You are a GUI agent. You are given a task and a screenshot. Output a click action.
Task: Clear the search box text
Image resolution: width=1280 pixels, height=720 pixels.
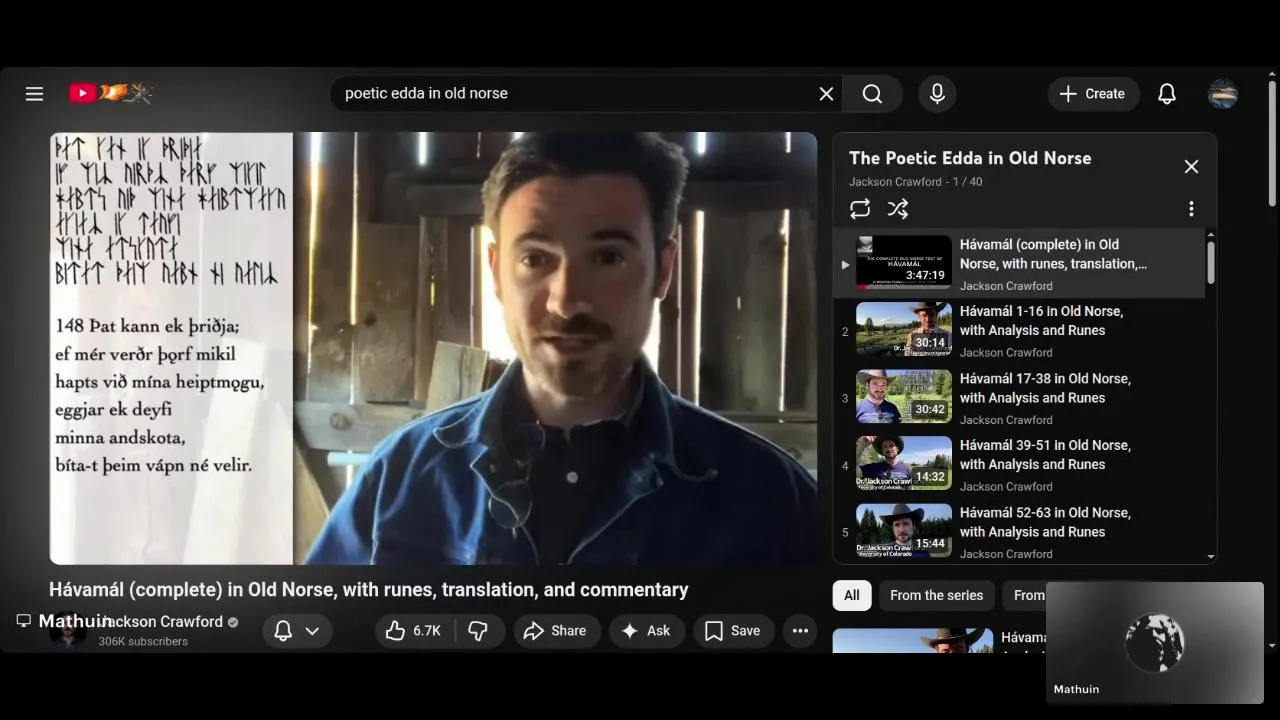pos(826,93)
